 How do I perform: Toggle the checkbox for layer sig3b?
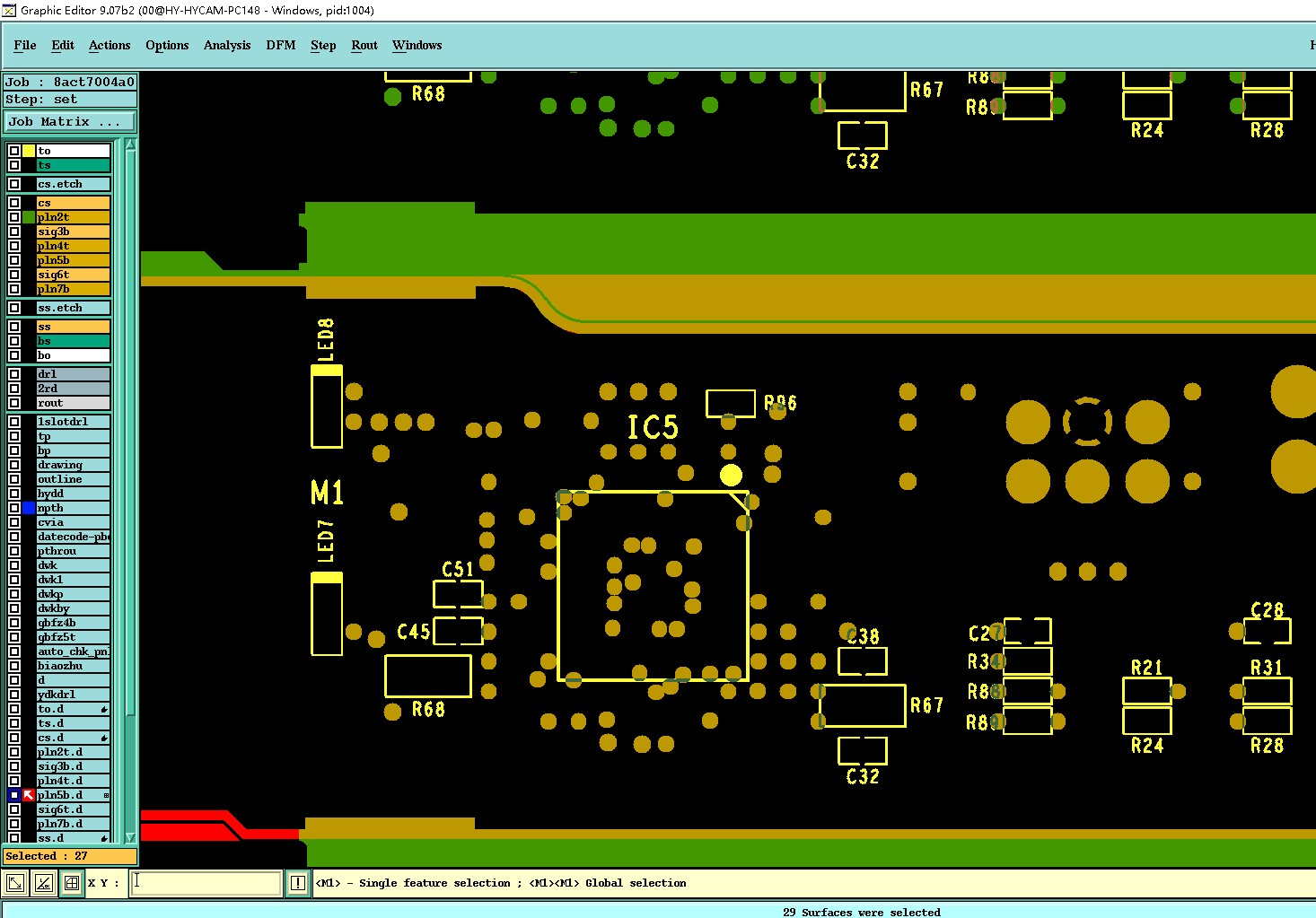point(14,232)
